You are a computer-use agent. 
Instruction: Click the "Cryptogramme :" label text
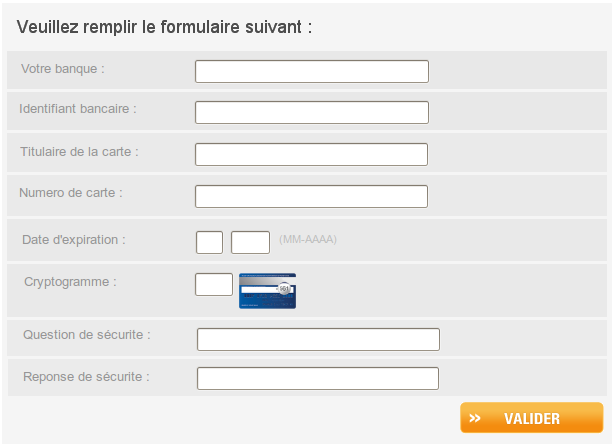click(x=70, y=282)
